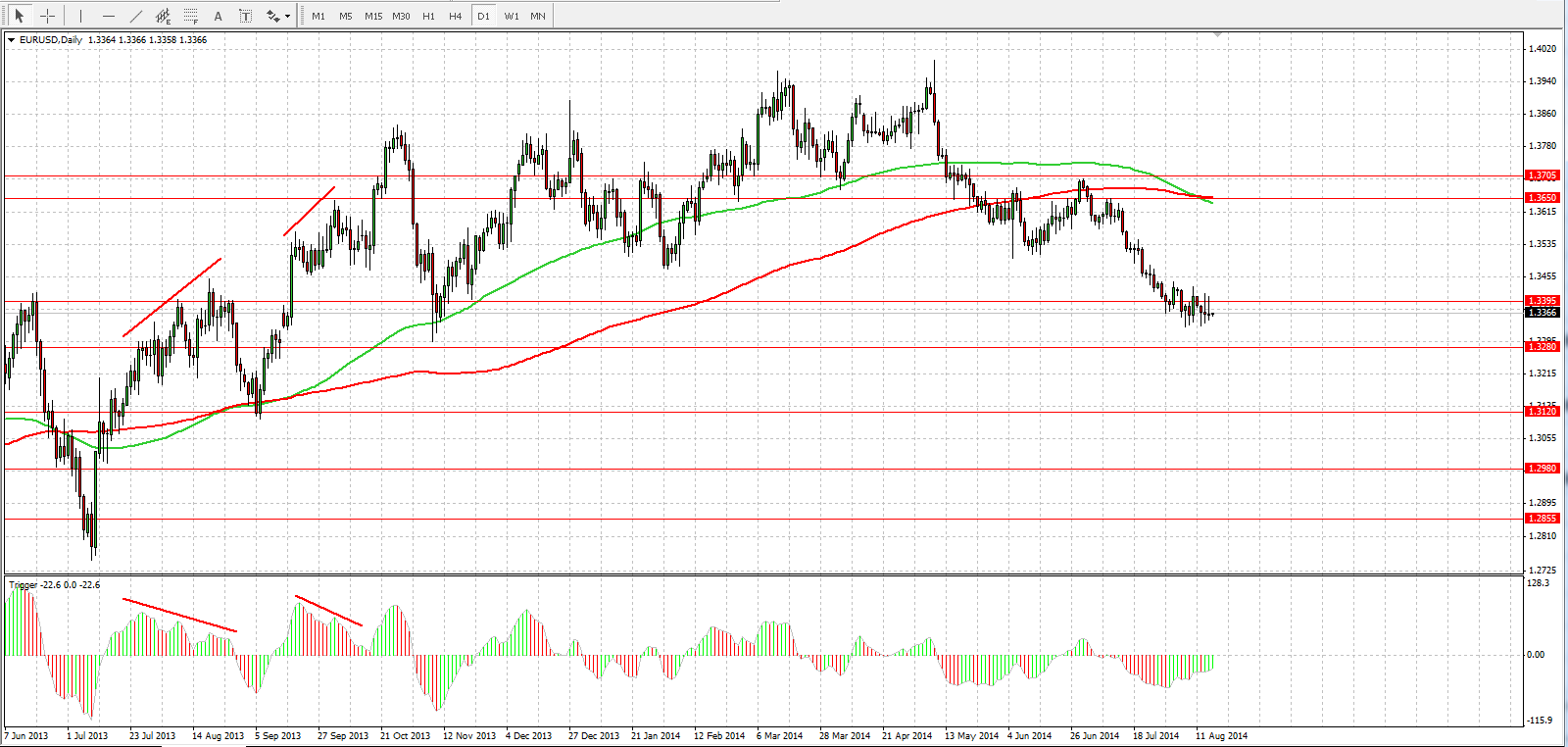This screenshot has width=1568, height=747.
Task: Click the 1.3280 horizontal level price tag
Action: tap(1543, 346)
